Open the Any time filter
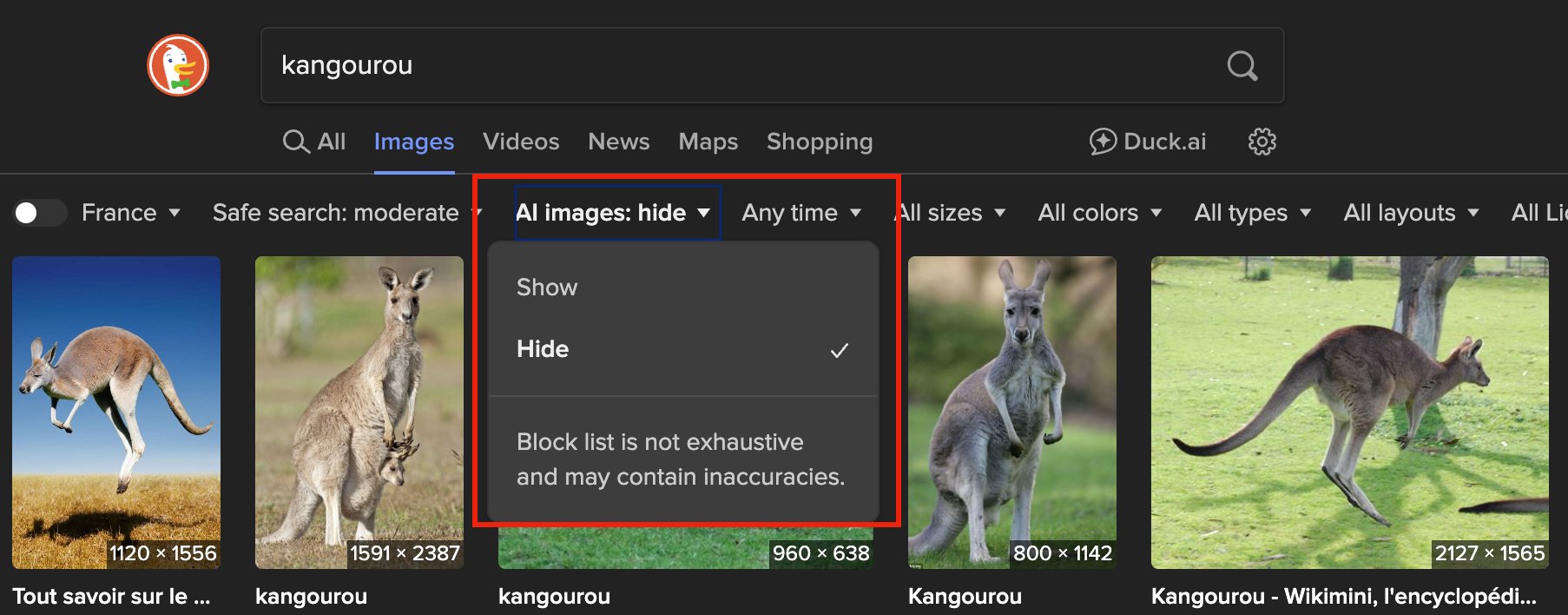 pos(801,213)
